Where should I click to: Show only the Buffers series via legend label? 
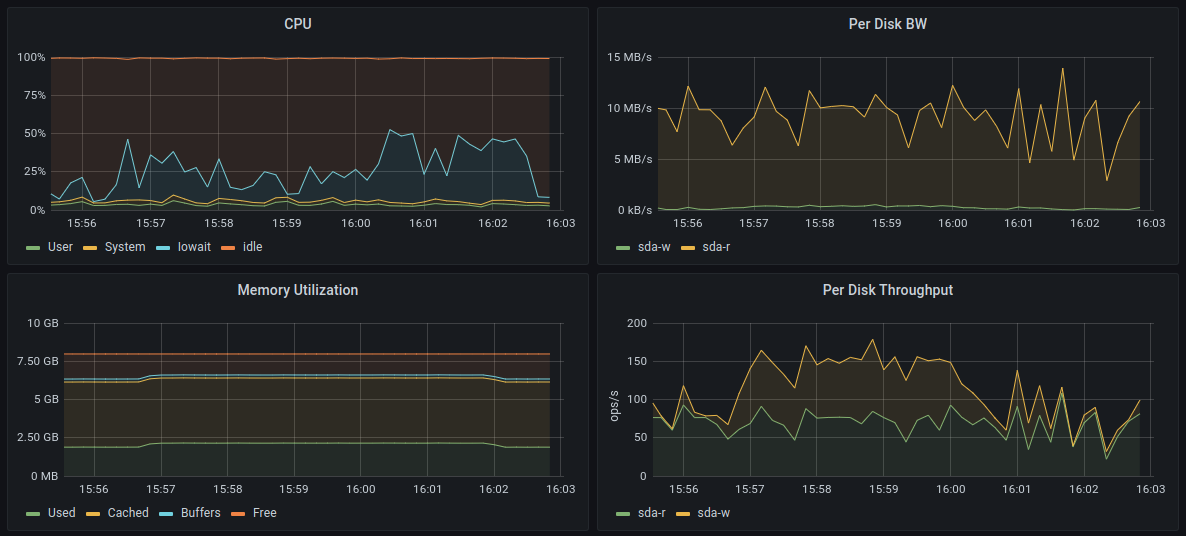(200, 513)
